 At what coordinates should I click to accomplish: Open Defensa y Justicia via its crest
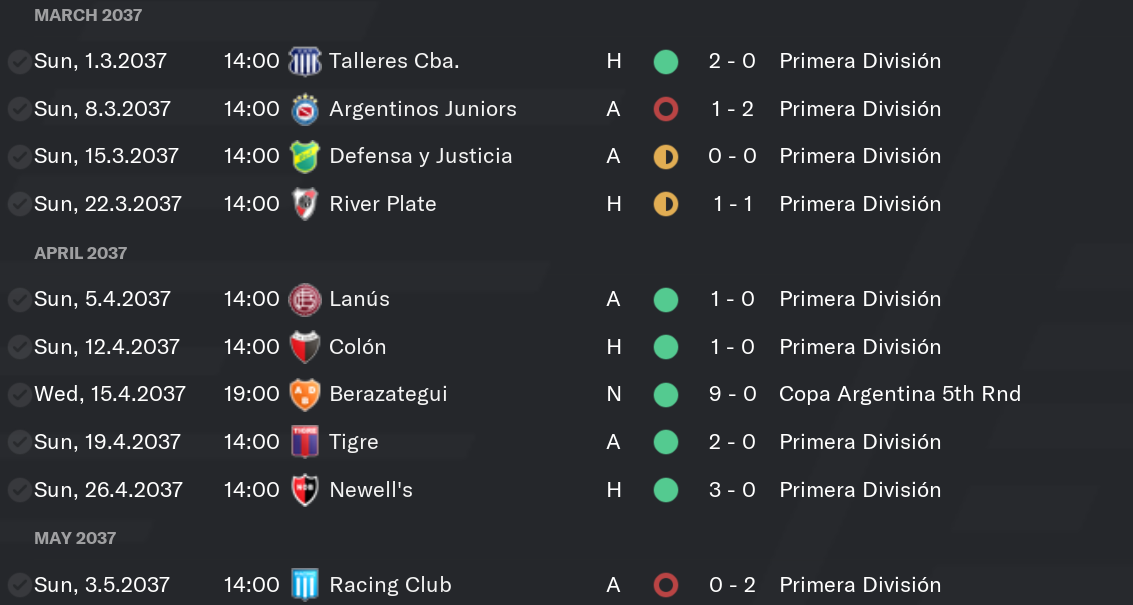tap(304, 156)
